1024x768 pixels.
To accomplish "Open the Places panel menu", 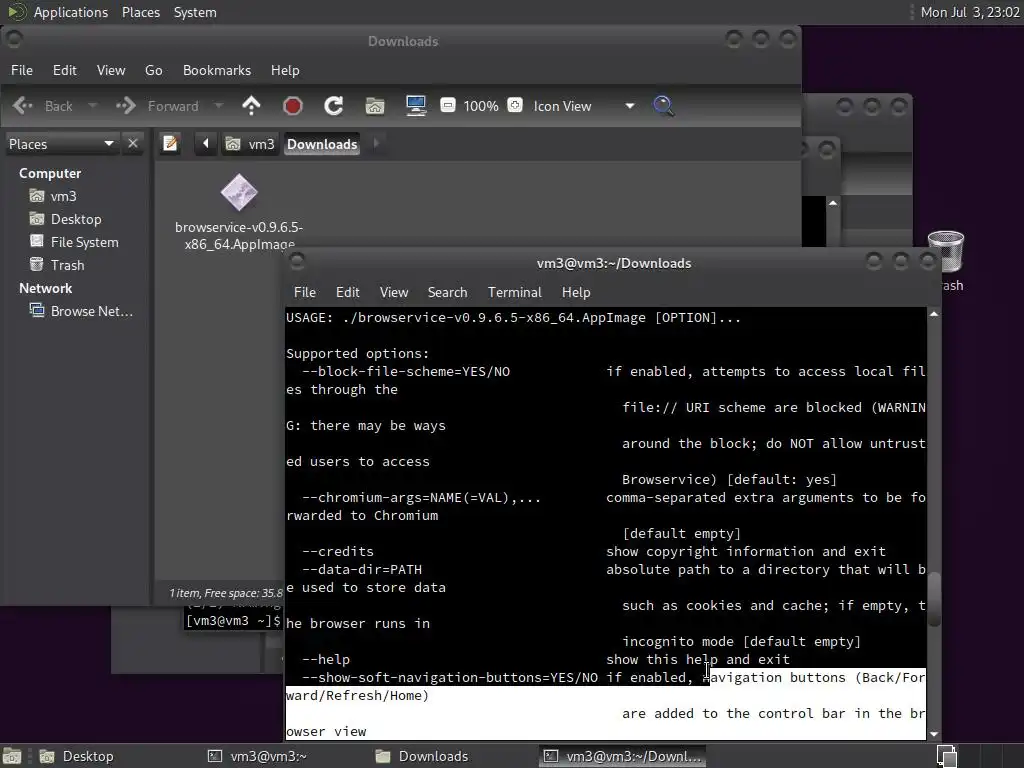I will coord(140,12).
